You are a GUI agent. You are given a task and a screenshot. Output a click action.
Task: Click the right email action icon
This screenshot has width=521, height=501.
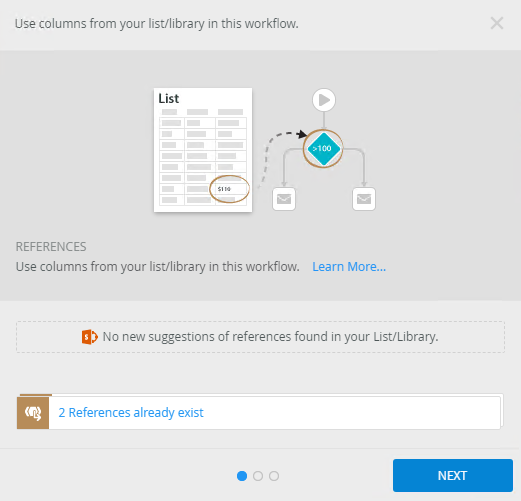pyautogui.click(x=364, y=199)
